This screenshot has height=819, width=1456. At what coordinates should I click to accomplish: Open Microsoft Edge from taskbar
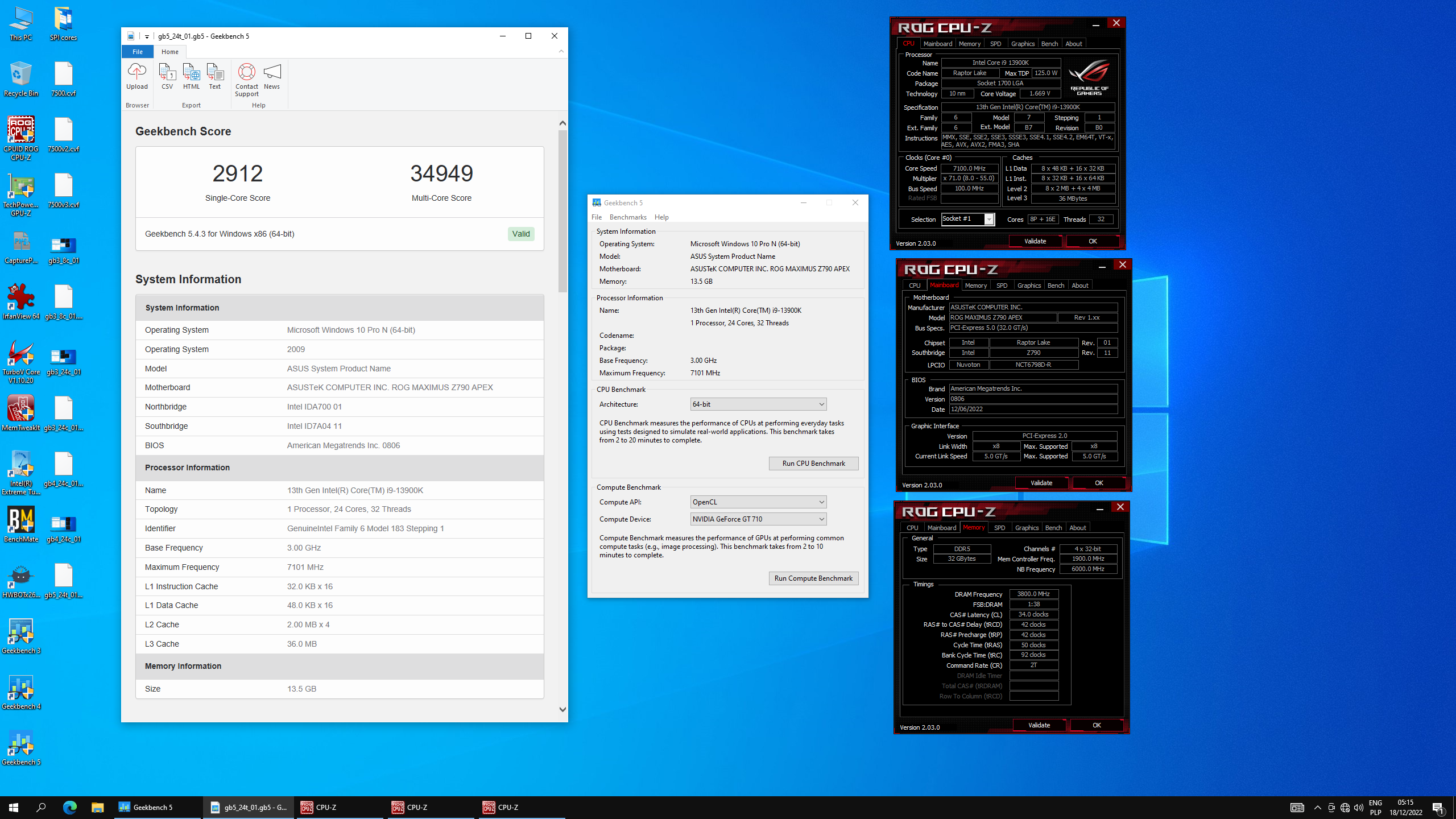69,807
